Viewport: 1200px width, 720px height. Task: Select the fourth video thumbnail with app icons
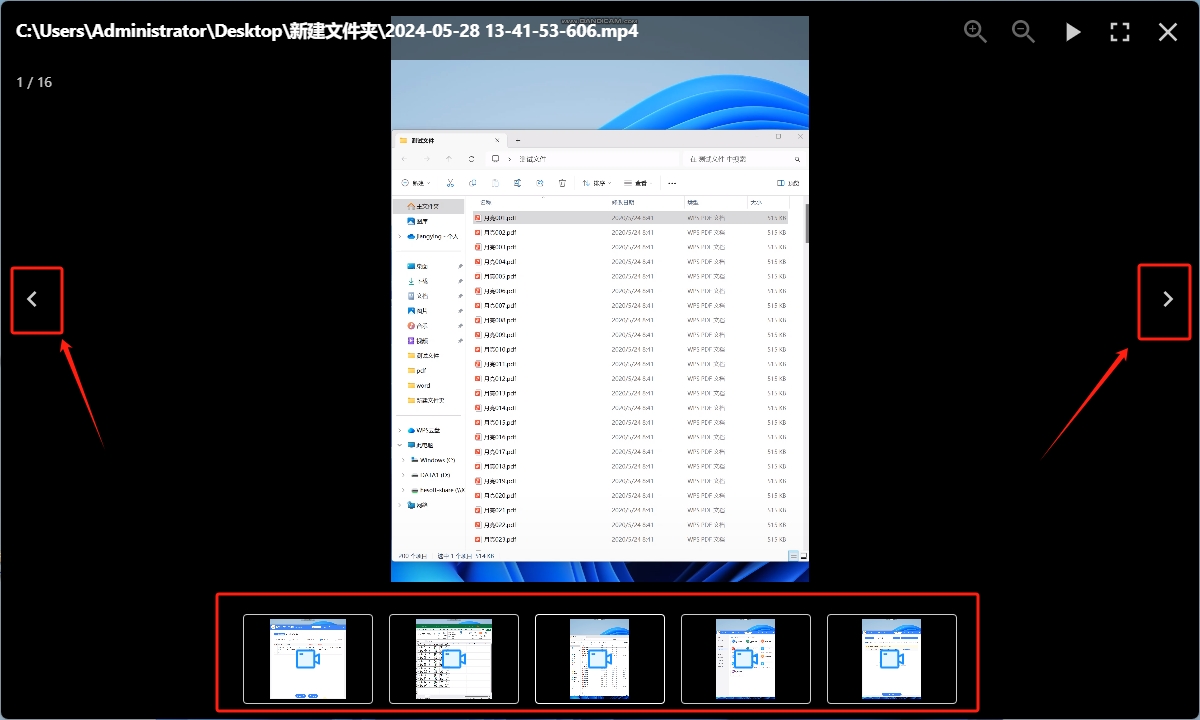[746, 659]
